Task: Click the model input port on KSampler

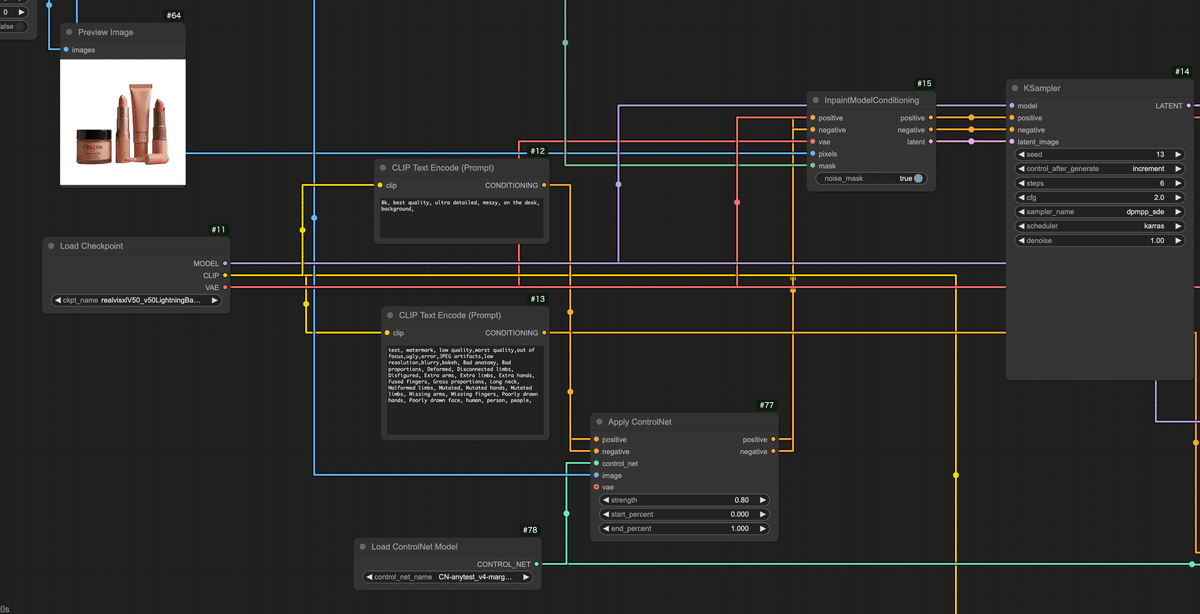Action: 1011,105
